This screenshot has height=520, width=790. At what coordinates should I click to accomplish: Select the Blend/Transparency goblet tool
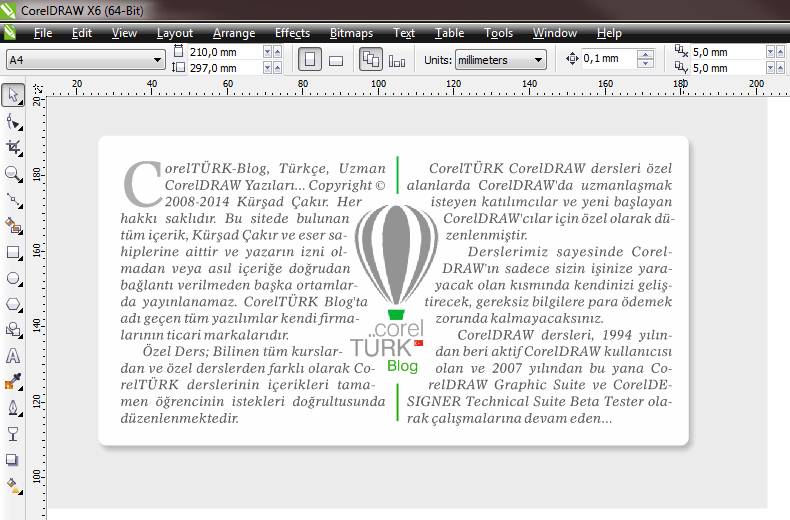coord(13,434)
